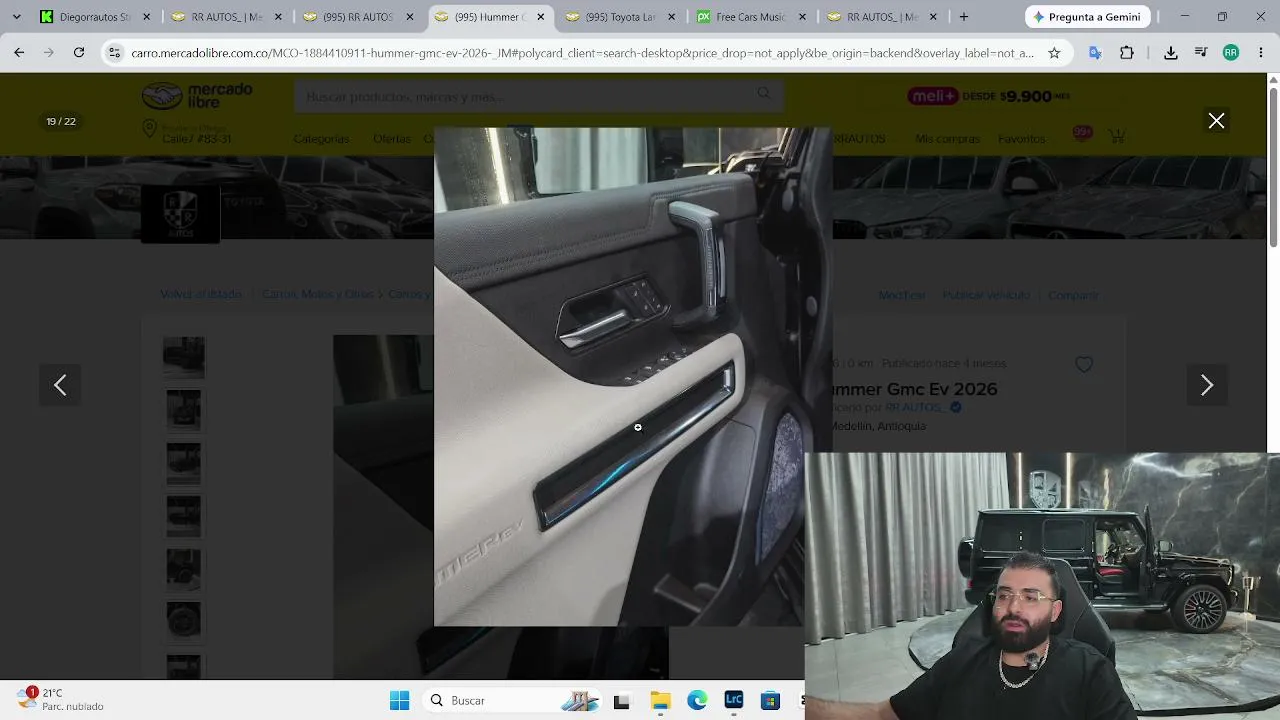This screenshot has width=1280, height=720.
Task: Open the Ofertas menu item
Action: point(392,139)
